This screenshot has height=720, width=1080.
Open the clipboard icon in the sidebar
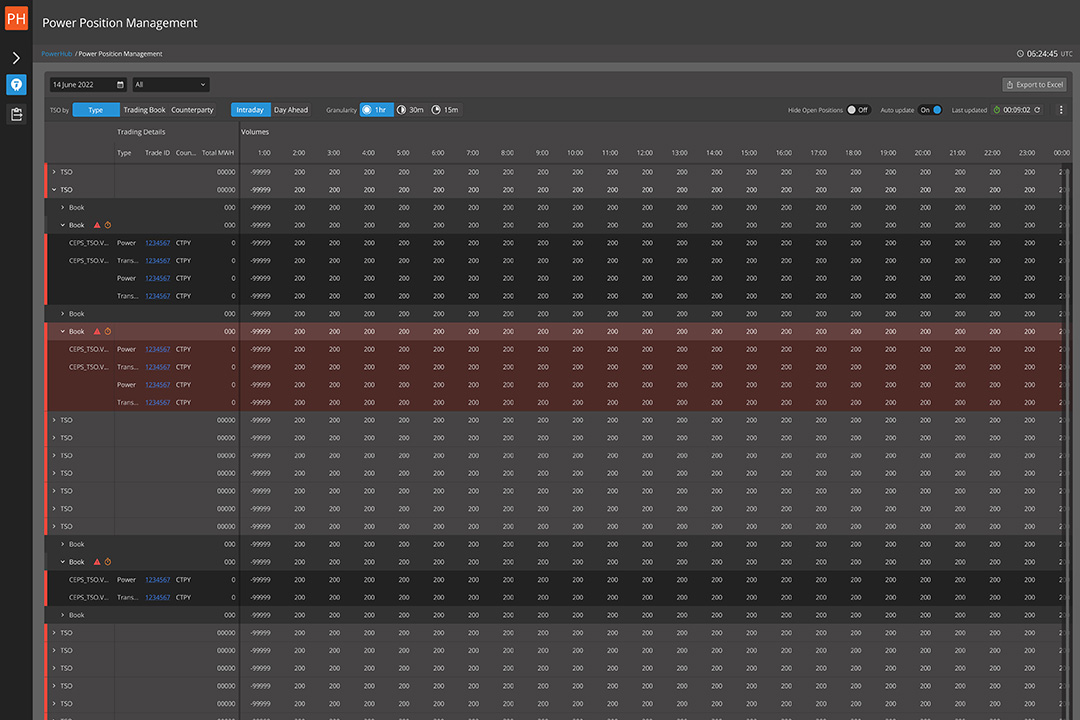click(16, 114)
